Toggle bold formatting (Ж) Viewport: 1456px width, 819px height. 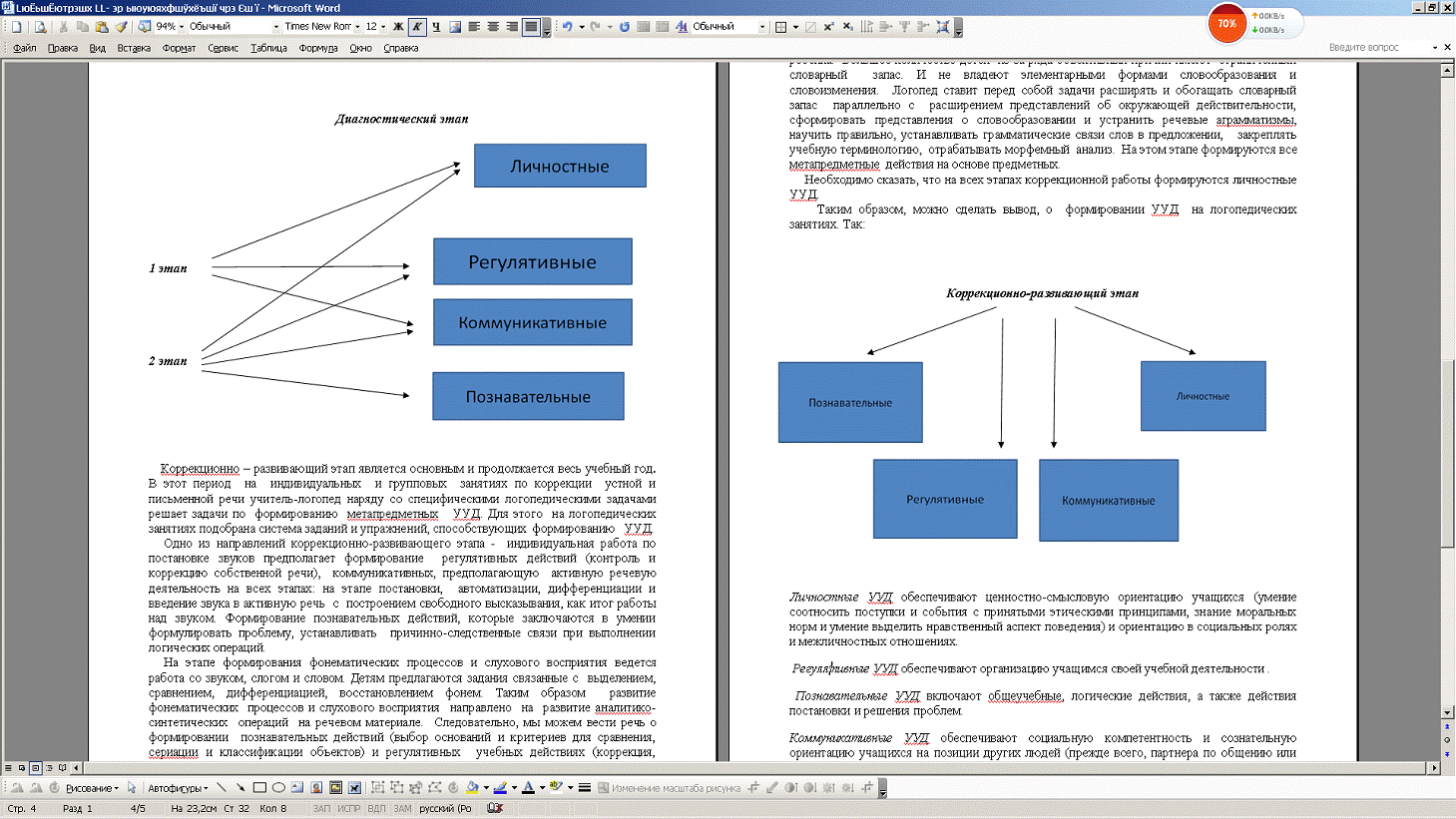[398, 27]
